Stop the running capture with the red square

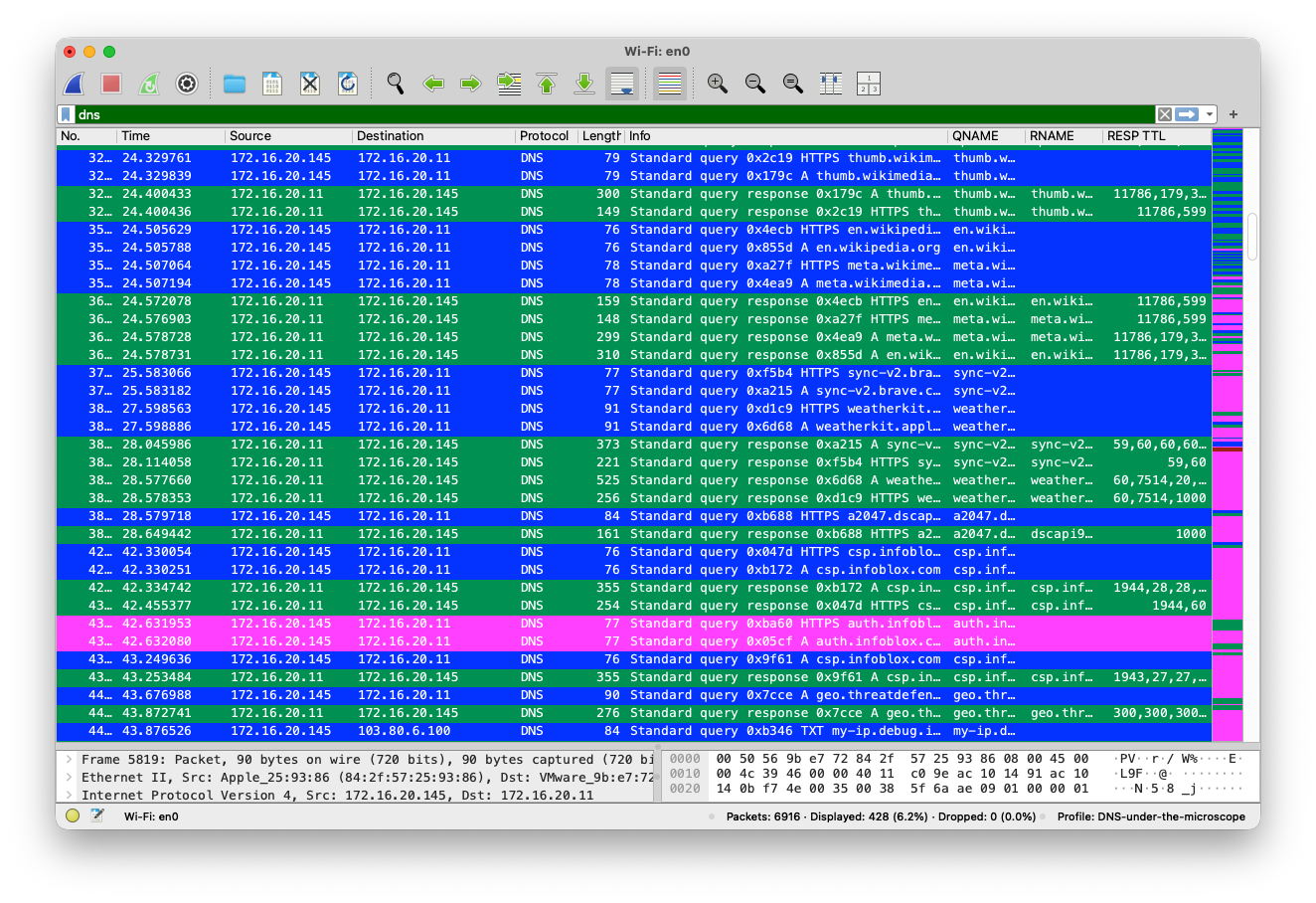tap(111, 85)
